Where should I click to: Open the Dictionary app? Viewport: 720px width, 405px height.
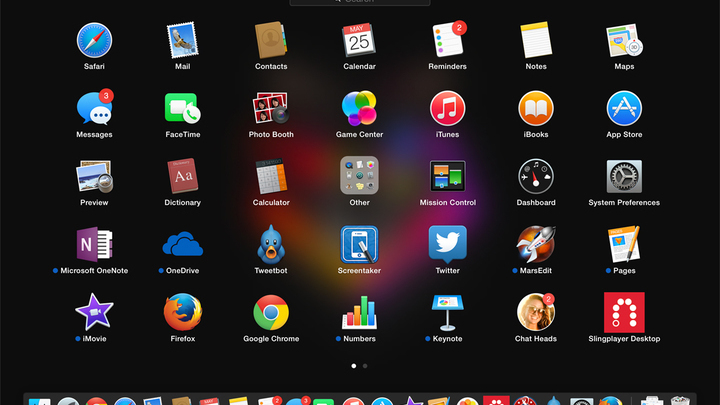click(x=182, y=176)
